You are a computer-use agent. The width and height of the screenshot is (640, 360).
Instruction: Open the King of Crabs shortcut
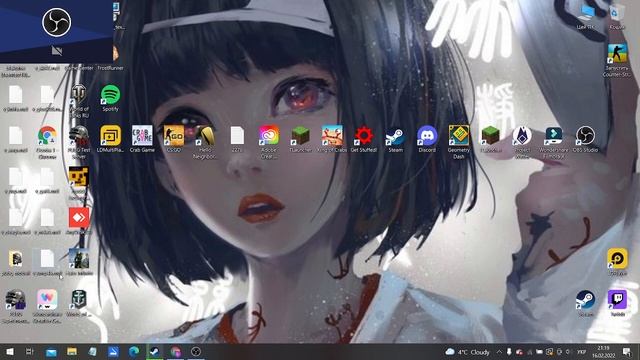pyautogui.click(x=332, y=136)
